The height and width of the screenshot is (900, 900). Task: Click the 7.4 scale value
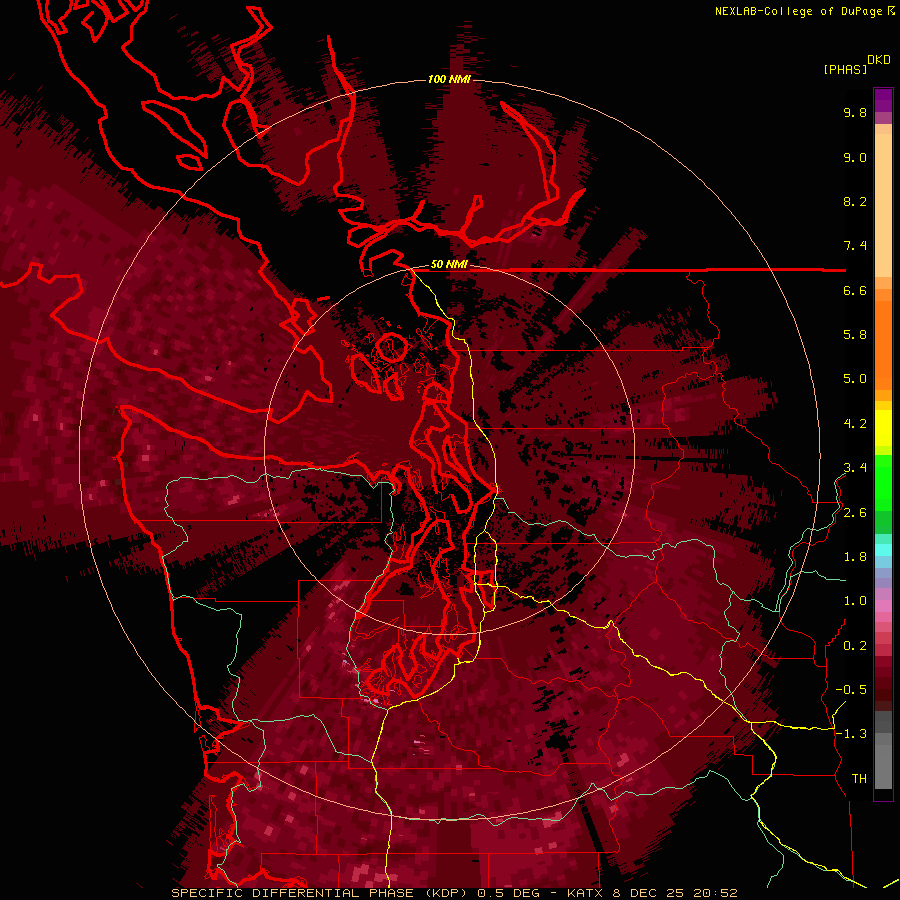(855, 246)
